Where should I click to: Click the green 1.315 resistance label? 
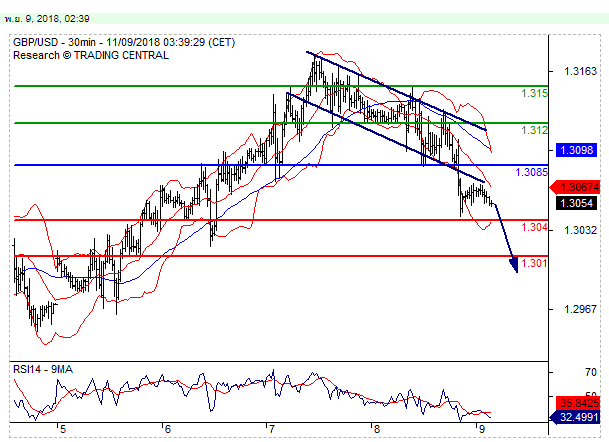534,93
